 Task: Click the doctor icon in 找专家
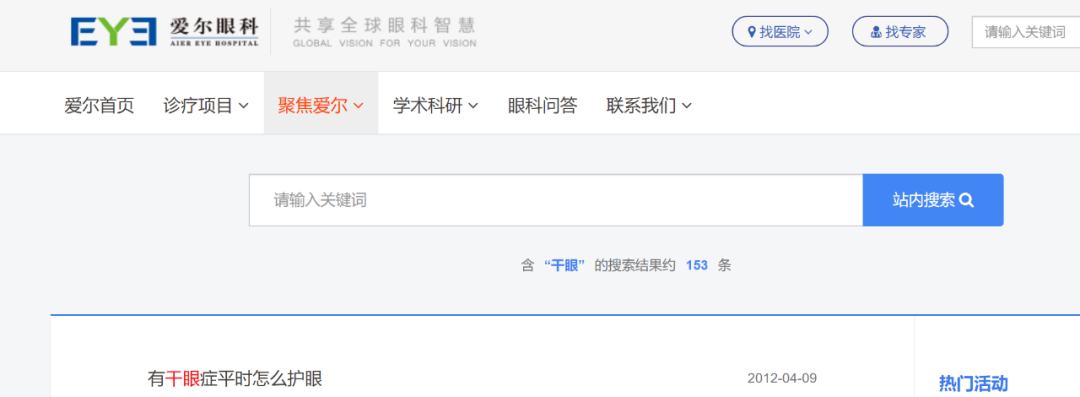(877, 32)
